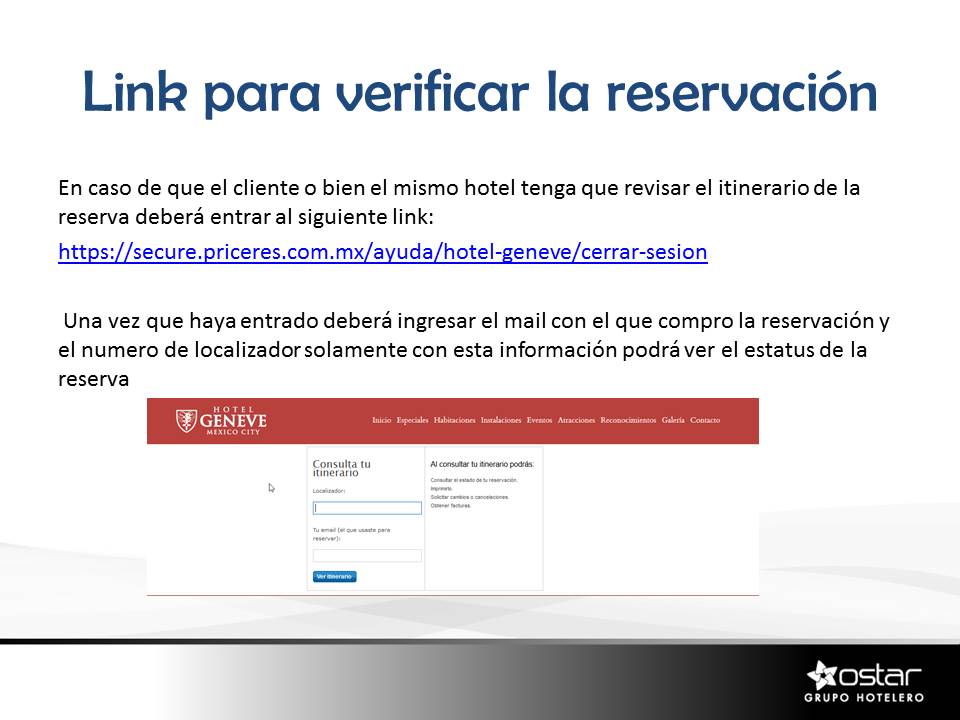Open the Contacto menu item
Viewport: 960px width, 720px height.
coord(705,420)
